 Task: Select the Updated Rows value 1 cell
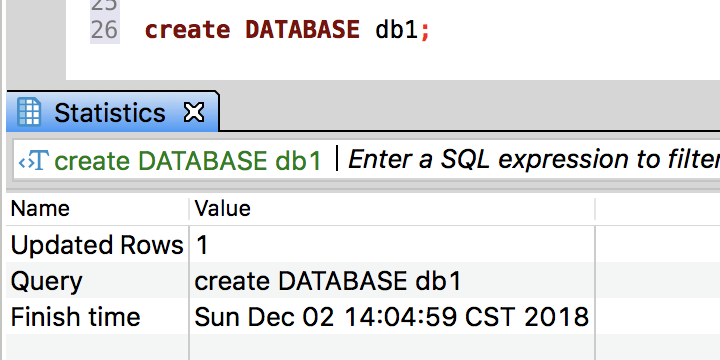coord(392,245)
